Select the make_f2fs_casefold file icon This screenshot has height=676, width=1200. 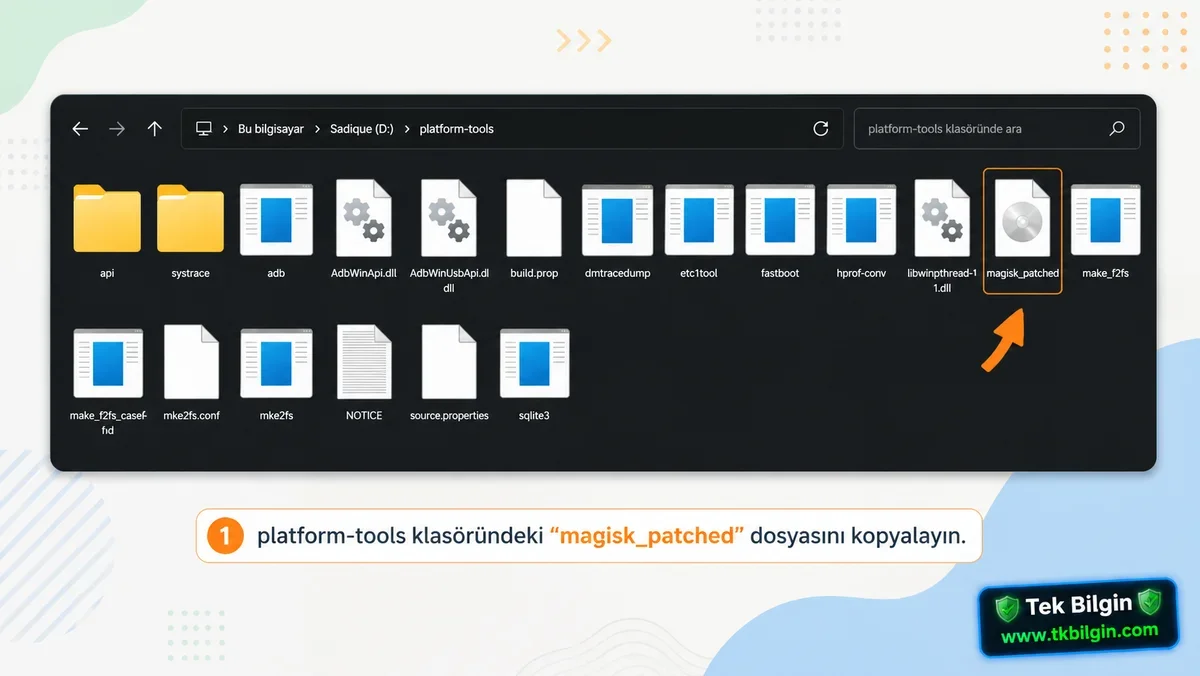point(107,364)
